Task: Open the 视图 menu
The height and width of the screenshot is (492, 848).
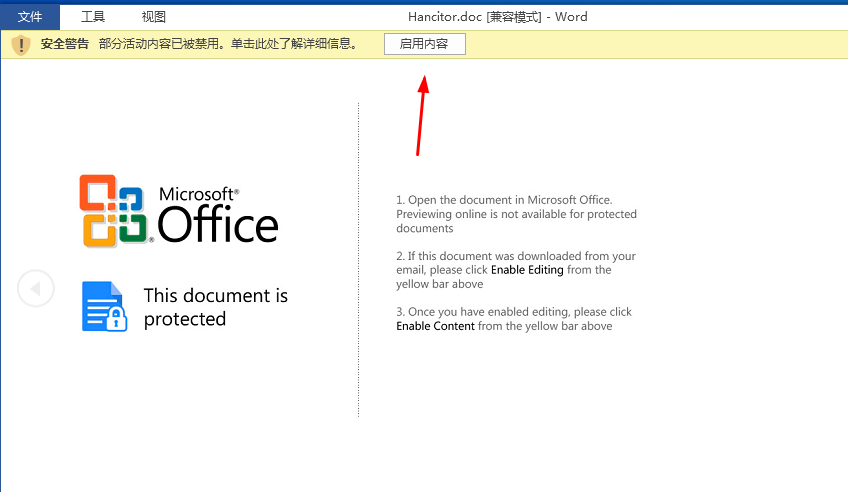Action: (154, 17)
